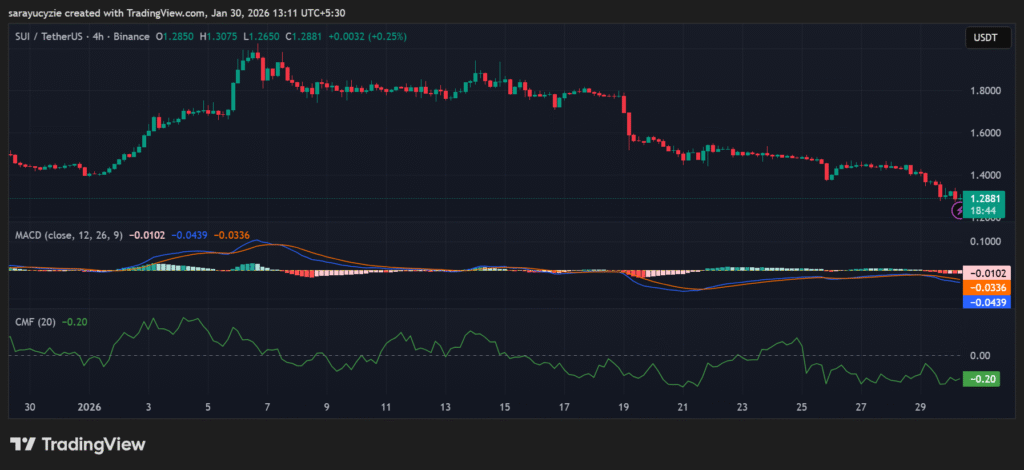Click the purple lightning bolt icon
The image size is (1024, 470).
pyautogui.click(x=958, y=211)
